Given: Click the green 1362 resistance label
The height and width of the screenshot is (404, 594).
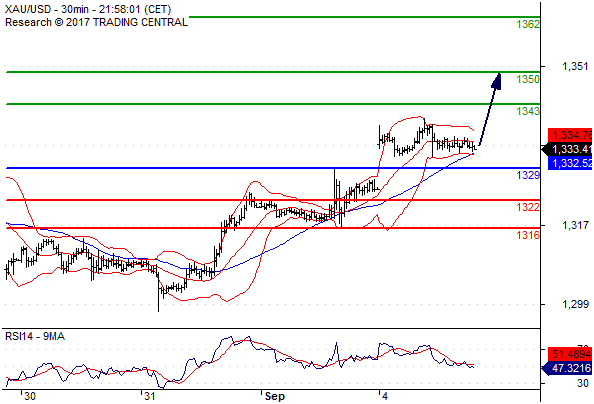Looking at the screenshot, I should coord(528,24).
